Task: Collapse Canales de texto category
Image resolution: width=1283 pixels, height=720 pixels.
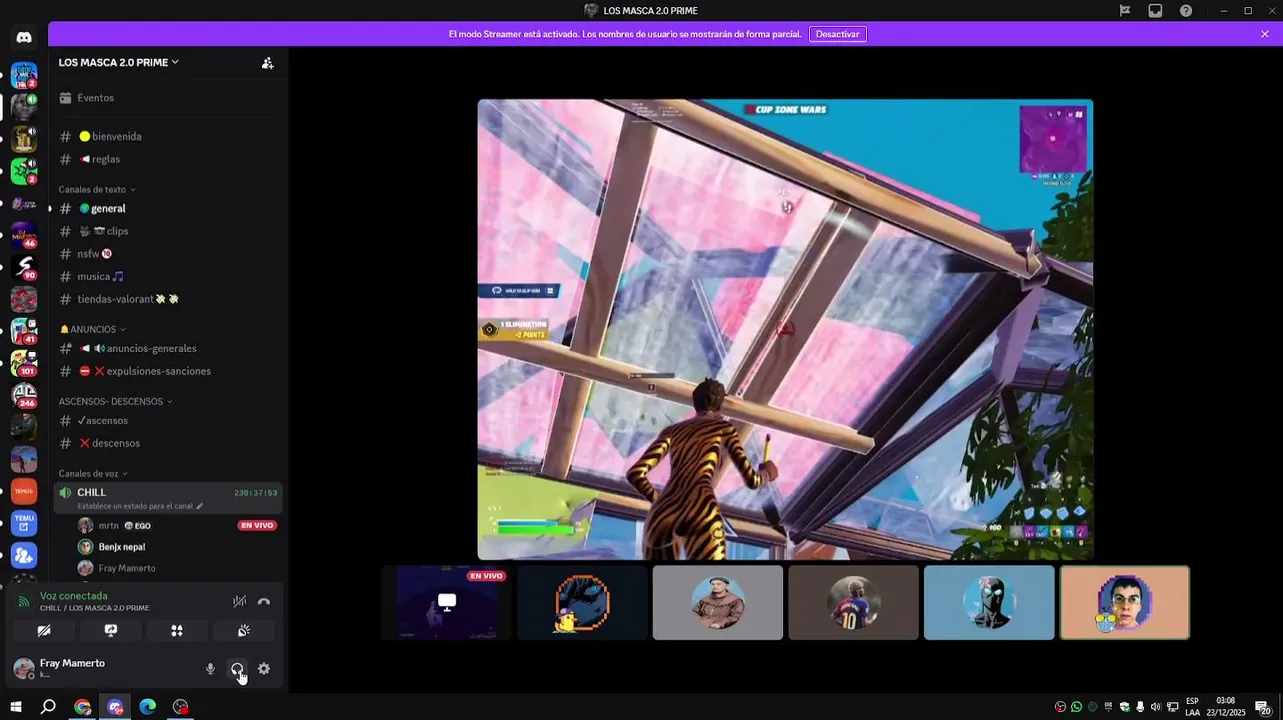Action: [x=96, y=189]
